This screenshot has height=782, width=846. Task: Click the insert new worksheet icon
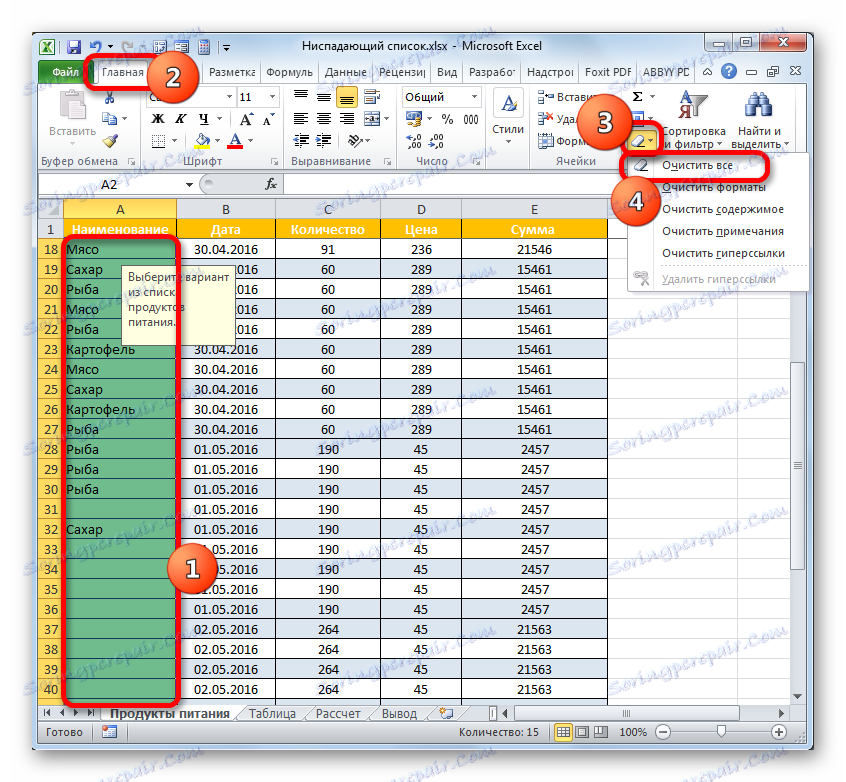pyautogui.click(x=446, y=713)
